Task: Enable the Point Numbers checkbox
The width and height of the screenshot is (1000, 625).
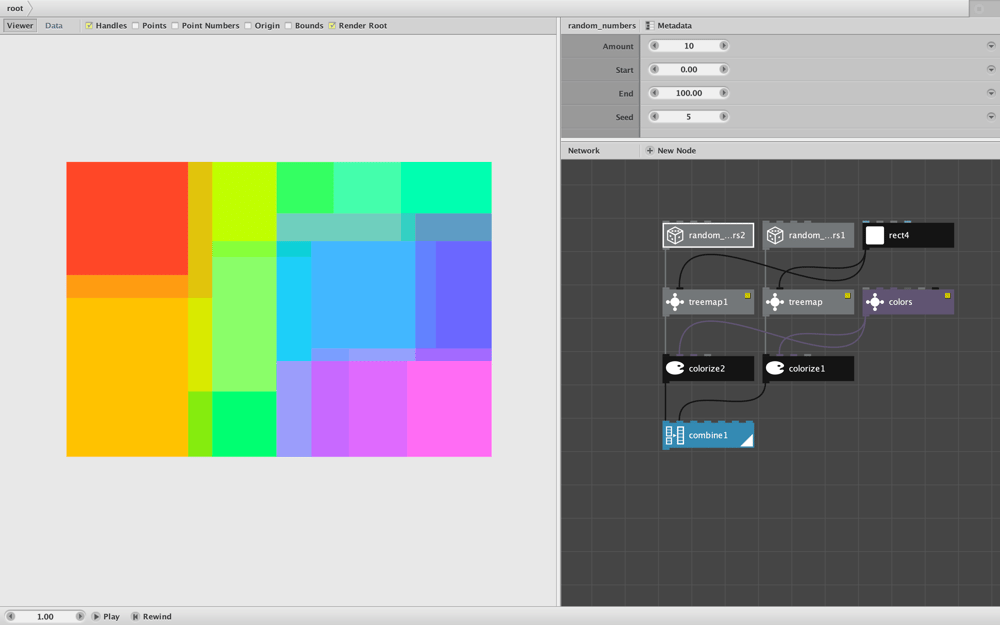Action: click(175, 26)
